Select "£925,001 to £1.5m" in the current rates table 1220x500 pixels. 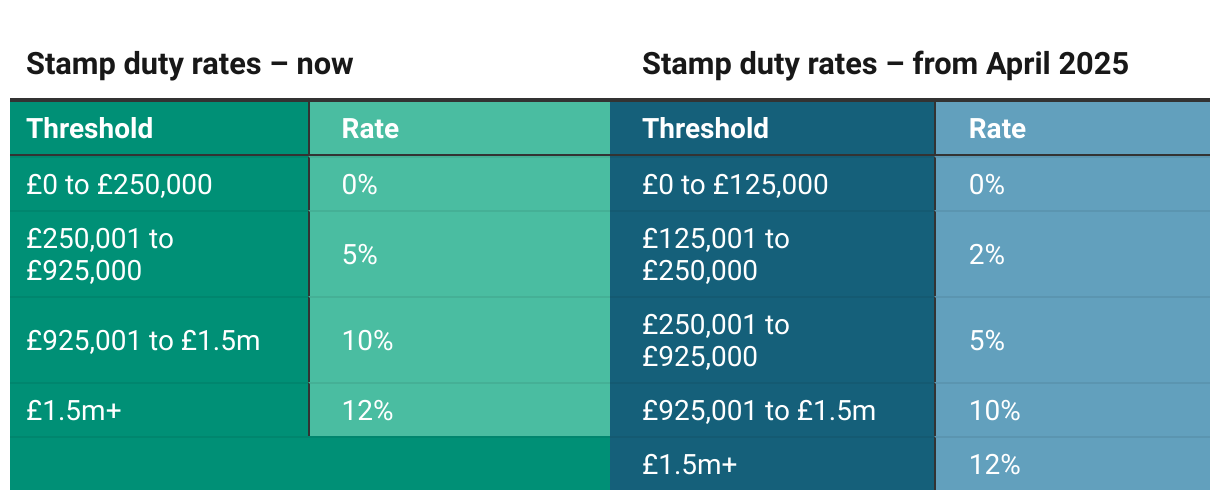click(x=143, y=341)
